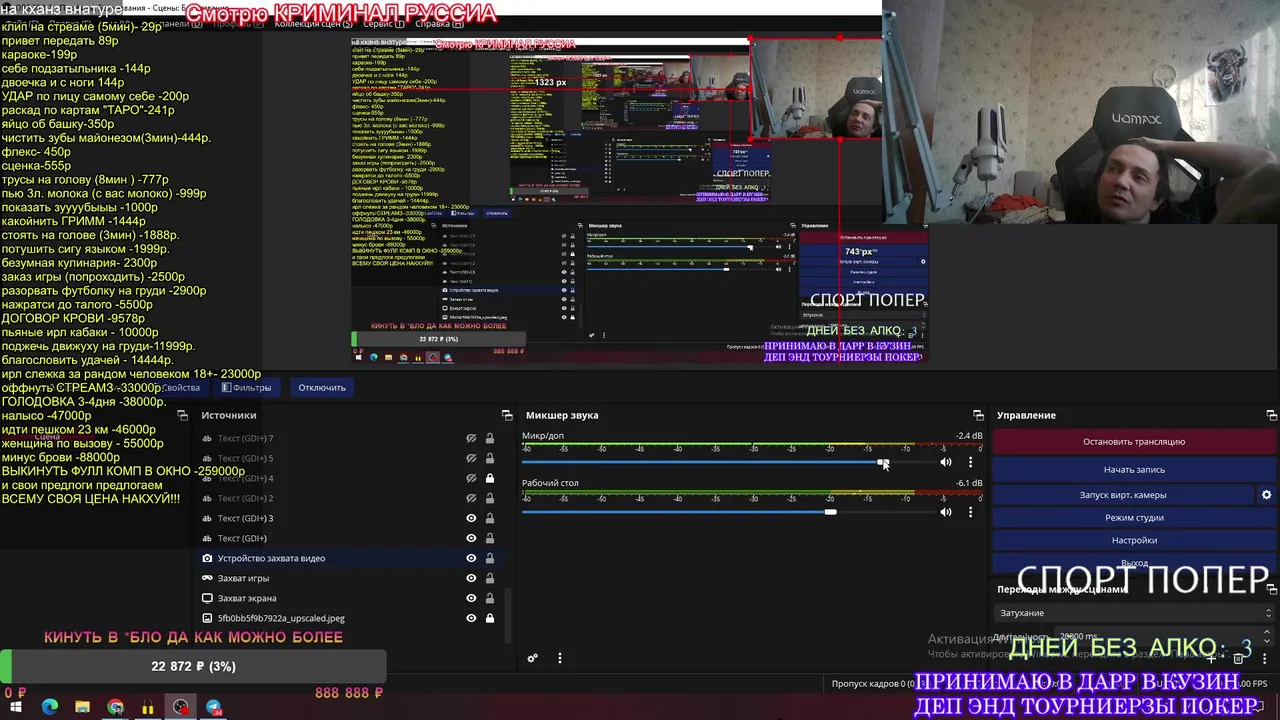
Task: Click the delete transition trash icon
Action: (1238, 658)
